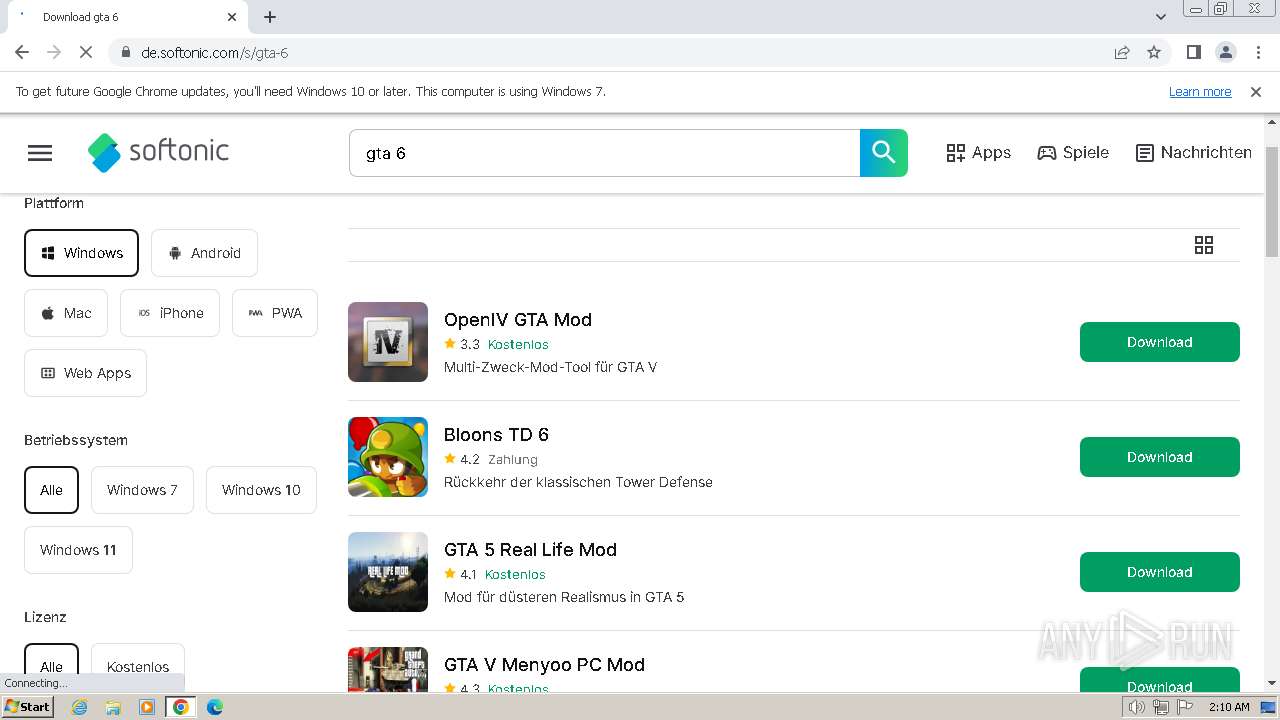
Task: Select Web Apps platform filter
Action: [x=85, y=373]
